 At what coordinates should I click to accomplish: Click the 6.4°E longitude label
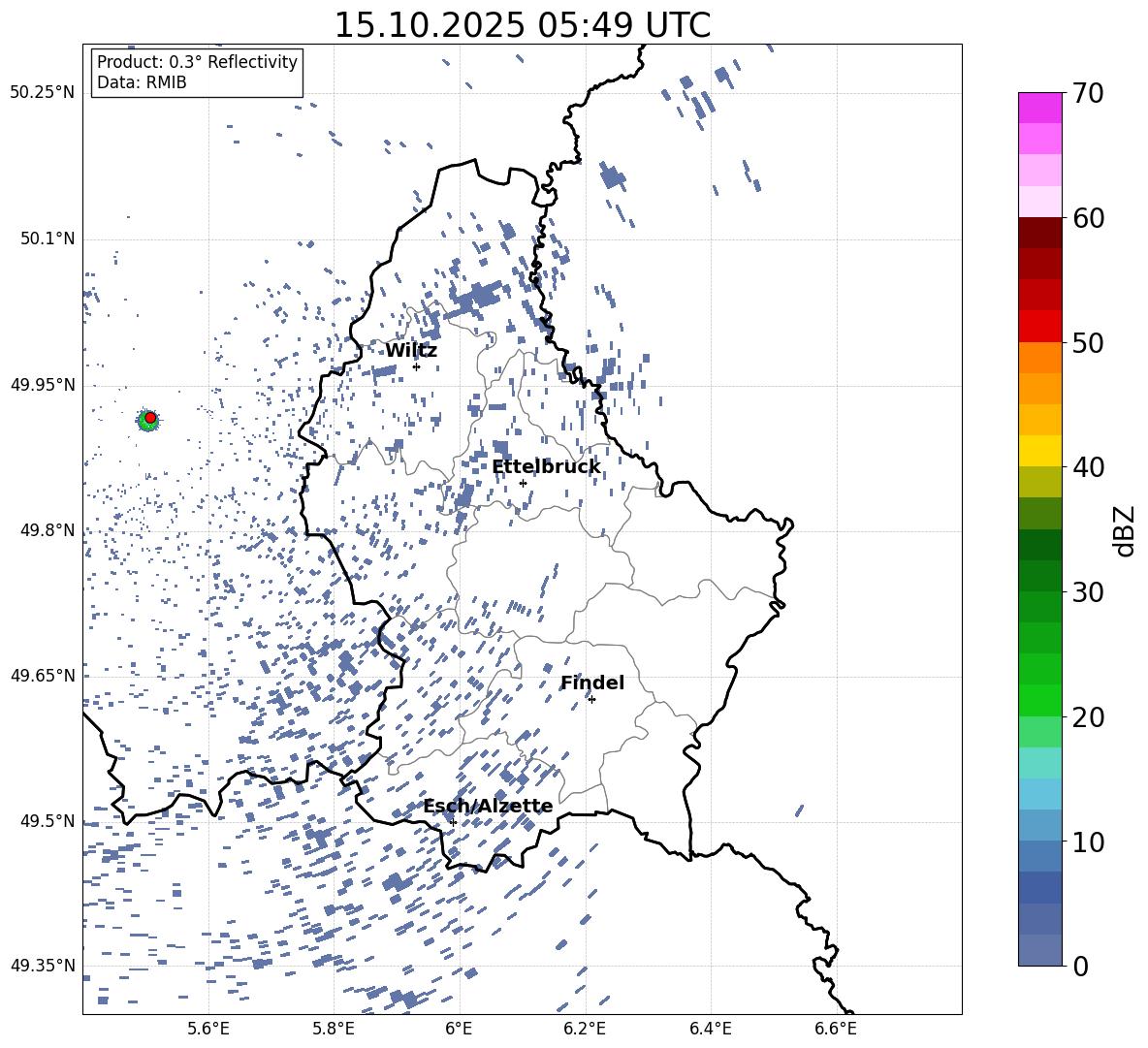click(x=710, y=1029)
